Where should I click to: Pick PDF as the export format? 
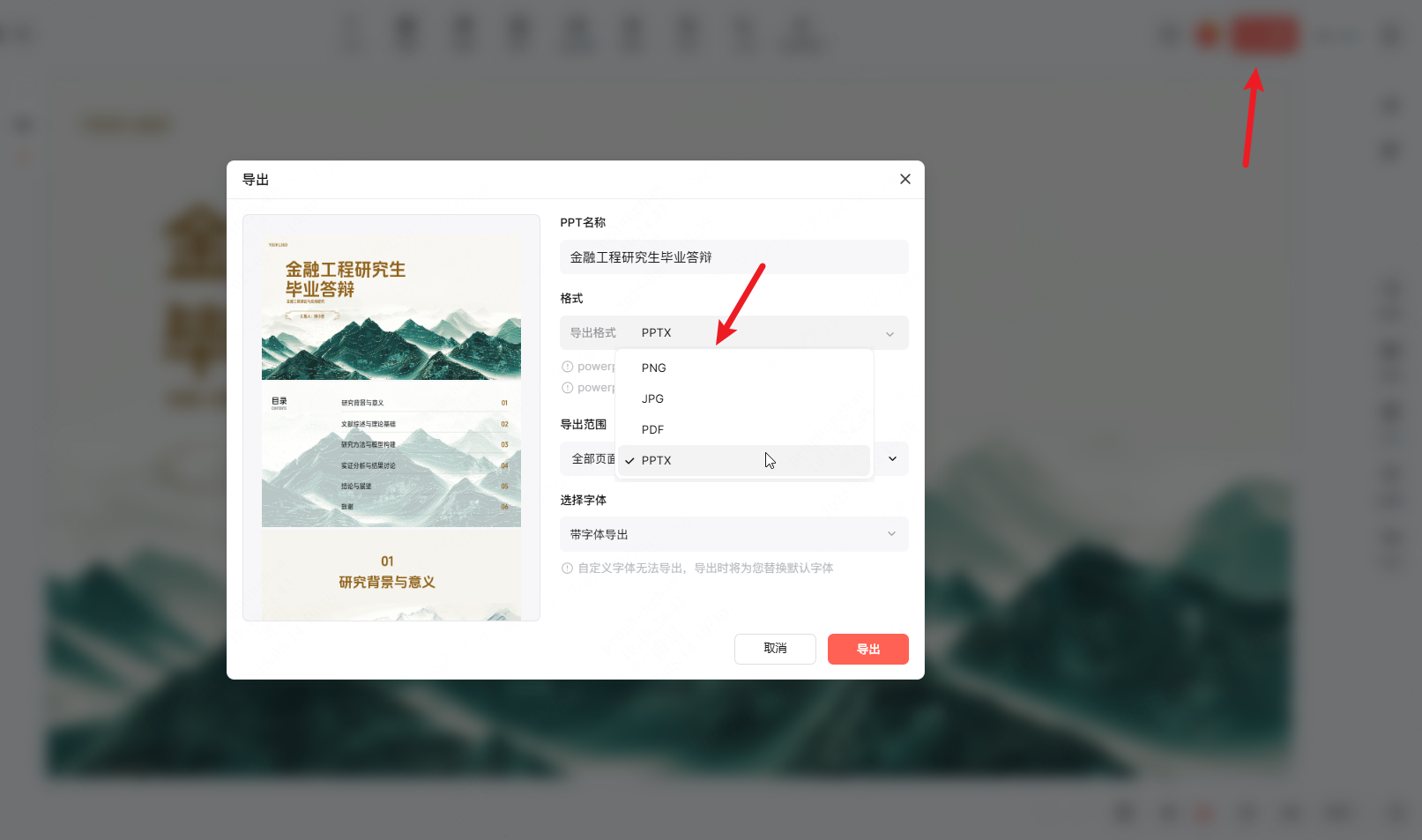[743, 430]
